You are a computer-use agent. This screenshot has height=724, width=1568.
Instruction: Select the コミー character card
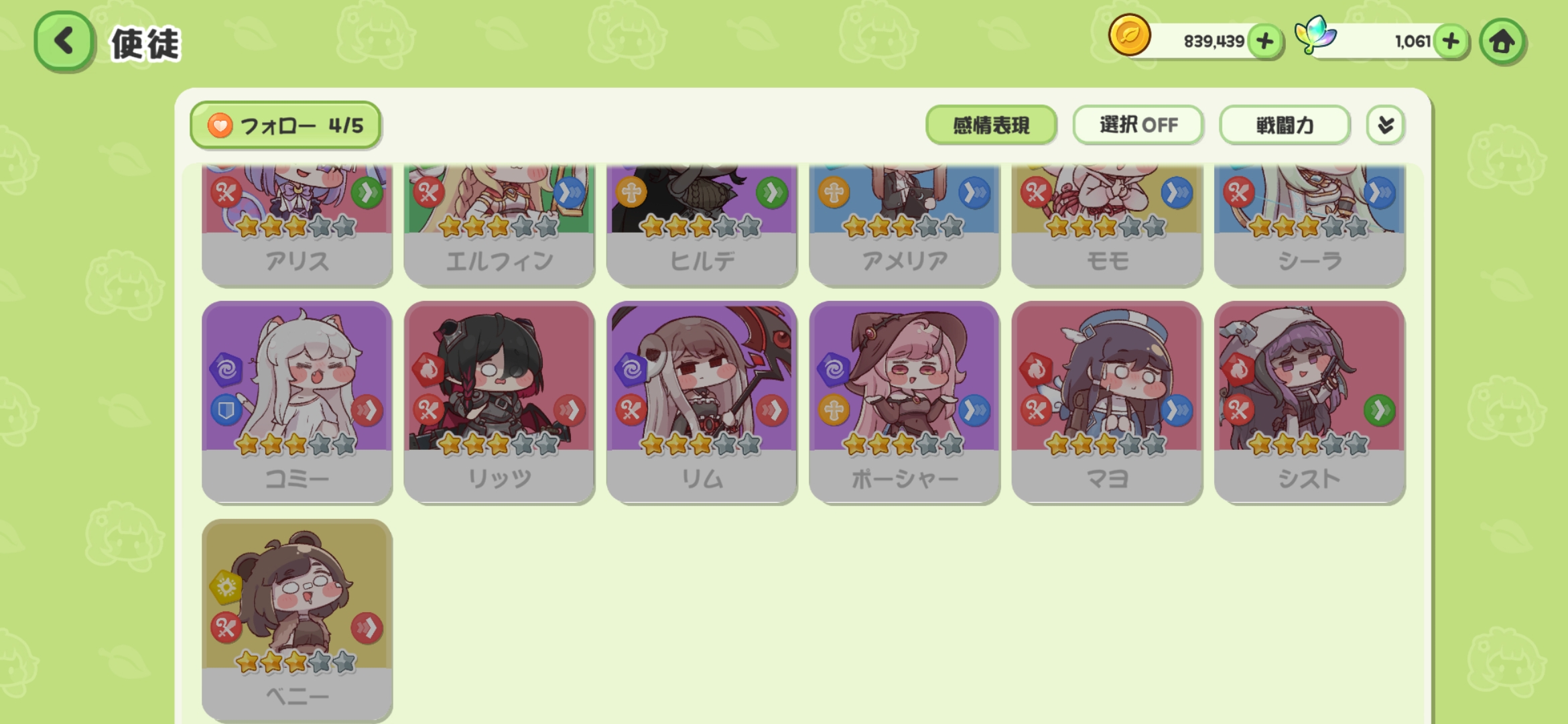[x=297, y=402]
